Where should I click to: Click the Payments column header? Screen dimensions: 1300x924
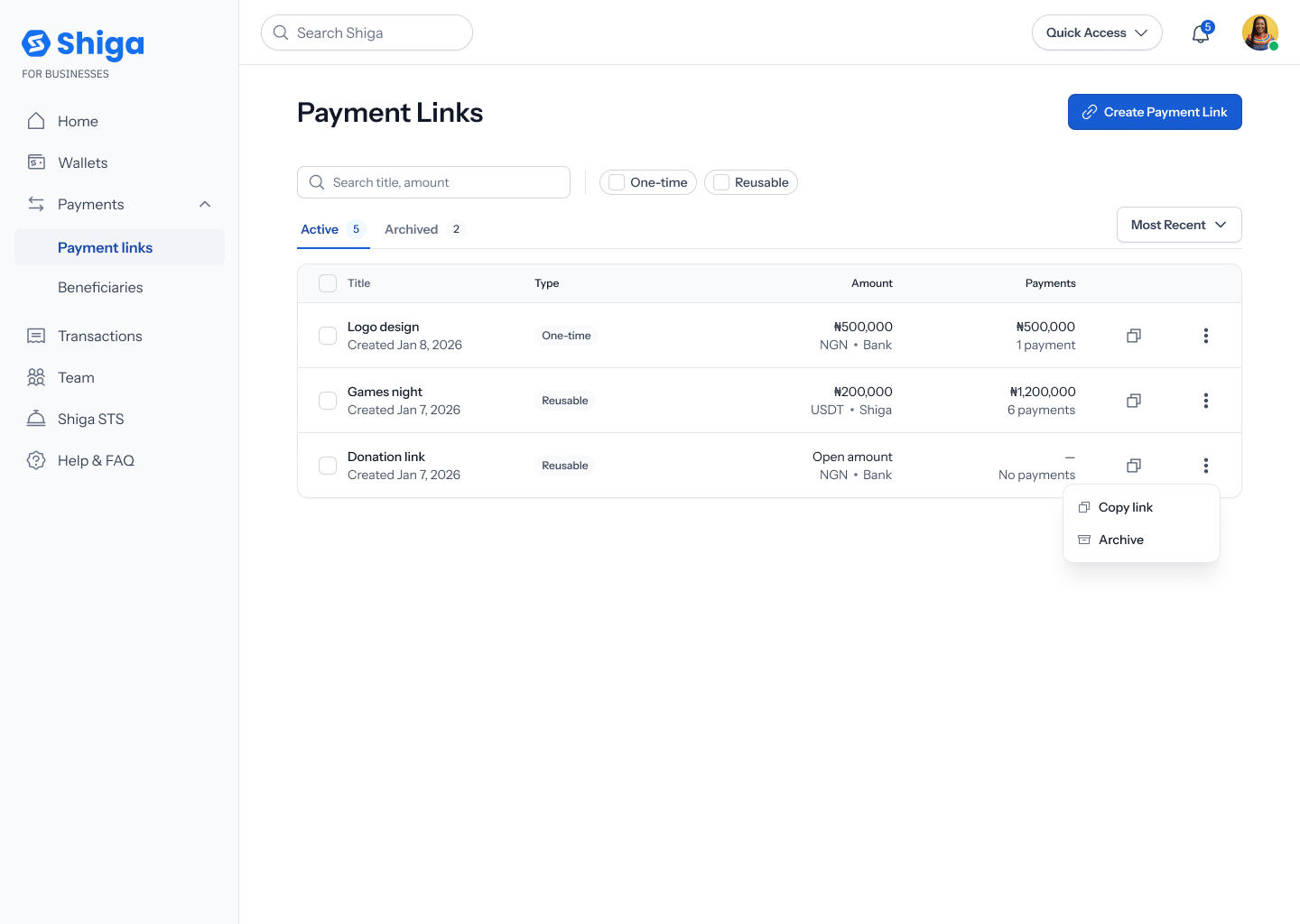pos(1050,283)
